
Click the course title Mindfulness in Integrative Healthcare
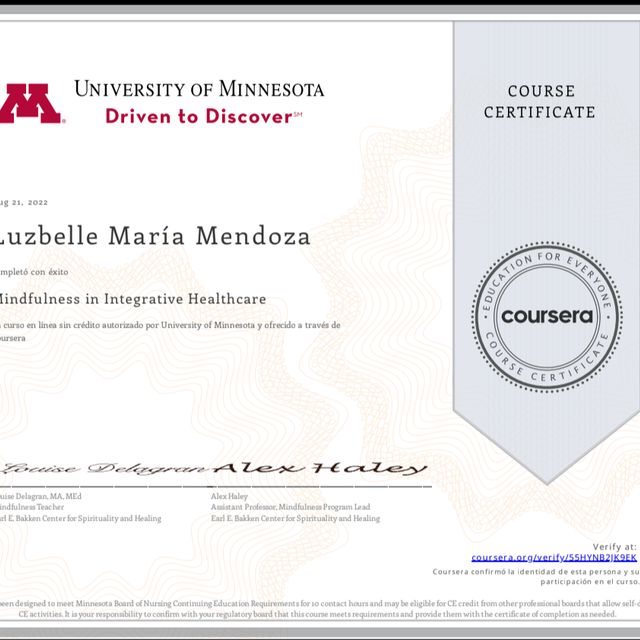coord(131,299)
